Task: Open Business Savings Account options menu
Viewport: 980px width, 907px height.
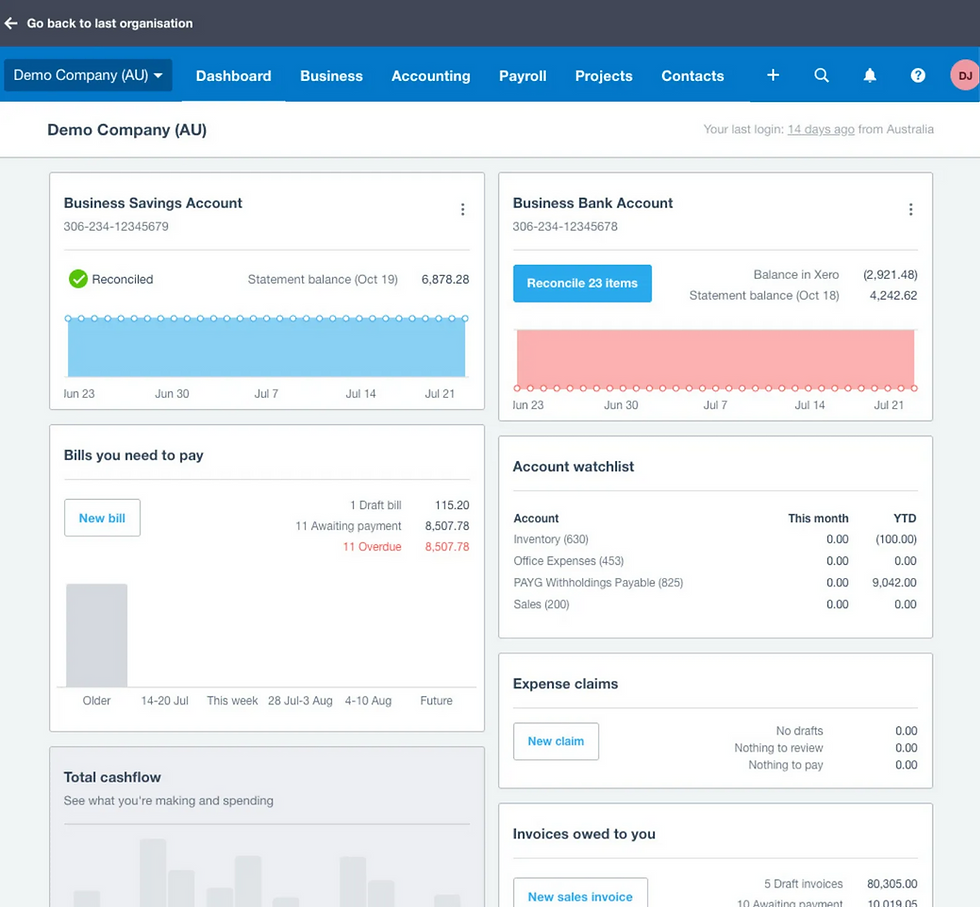Action: tap(463, 209)
